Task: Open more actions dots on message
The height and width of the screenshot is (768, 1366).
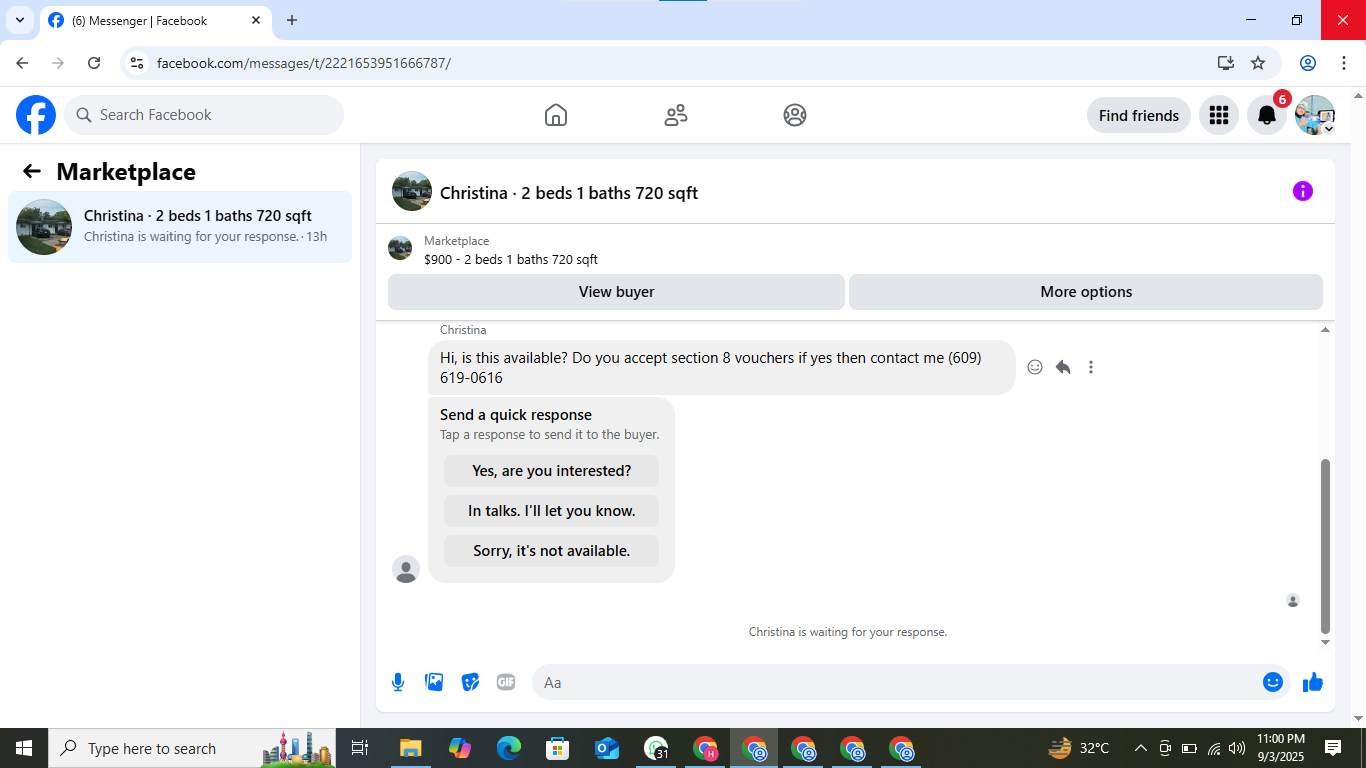Action: tap(1091, 367)
